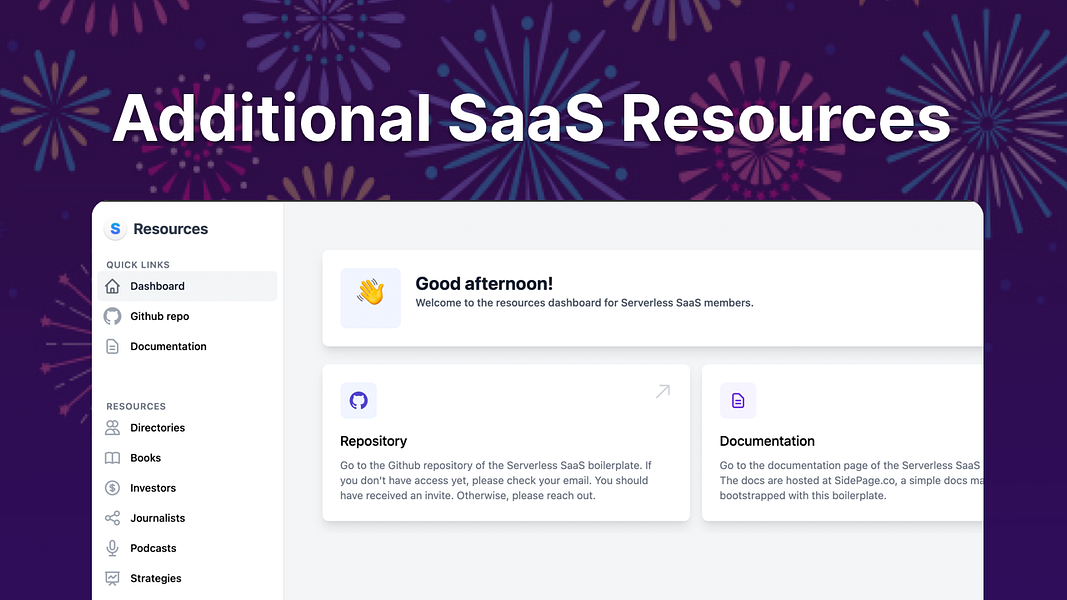The image size is (1067, 600).
Task: Click the Dashboard home icon
Action: [112, 286]
